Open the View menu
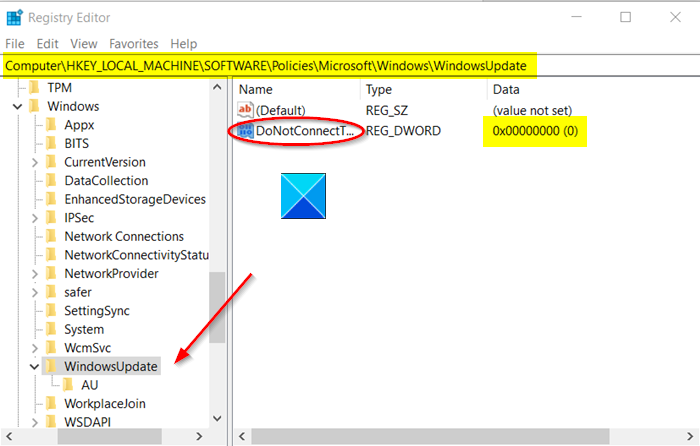 pyautogui.click(x=83, y=44)
